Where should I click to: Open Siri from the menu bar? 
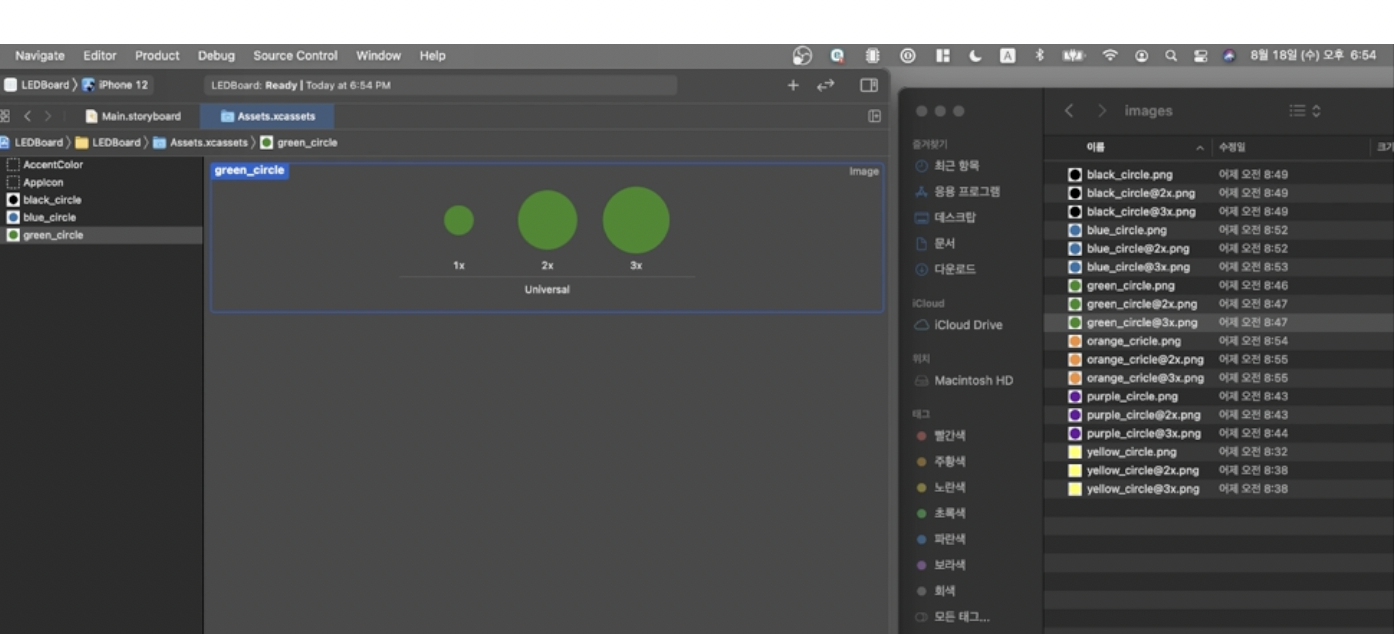[1229, 56]
